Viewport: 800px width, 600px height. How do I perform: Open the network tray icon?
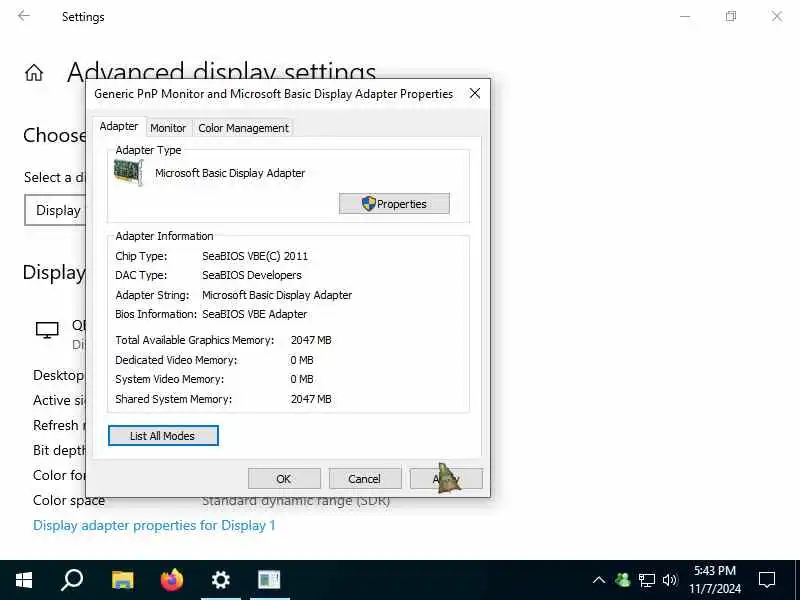(646, 580)
